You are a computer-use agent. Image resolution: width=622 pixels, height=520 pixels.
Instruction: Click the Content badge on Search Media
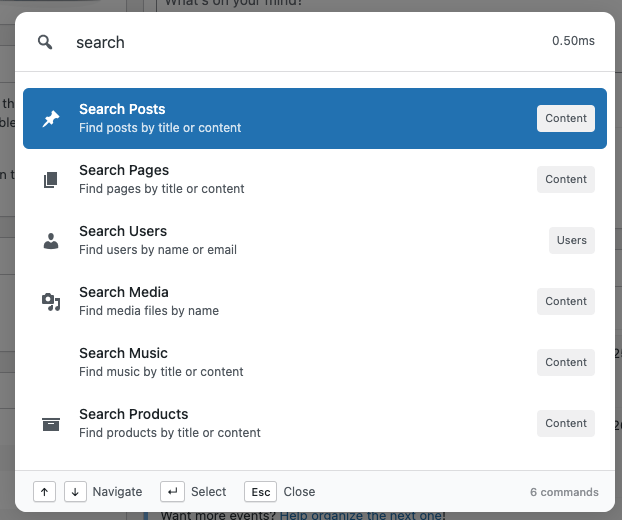click(566, 302)
